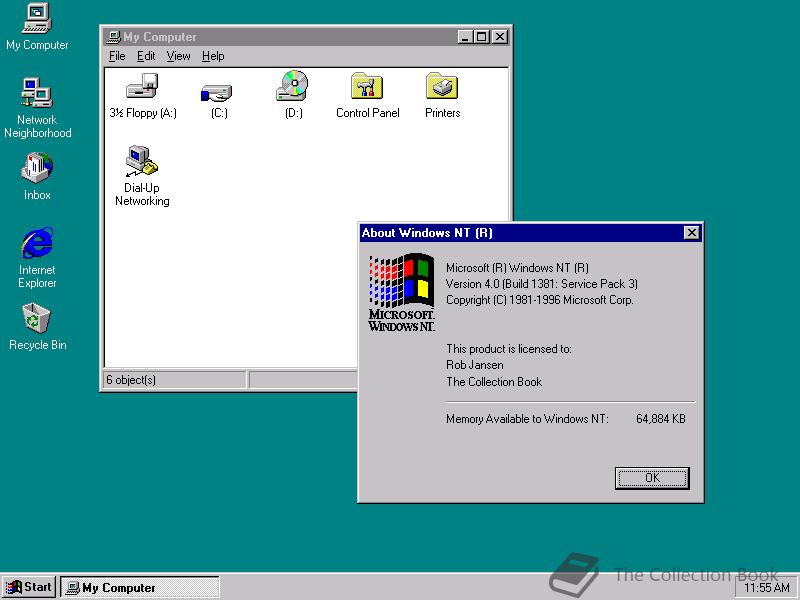Select the 3½ Floppy (A:) drive icon

click(142, 95)
